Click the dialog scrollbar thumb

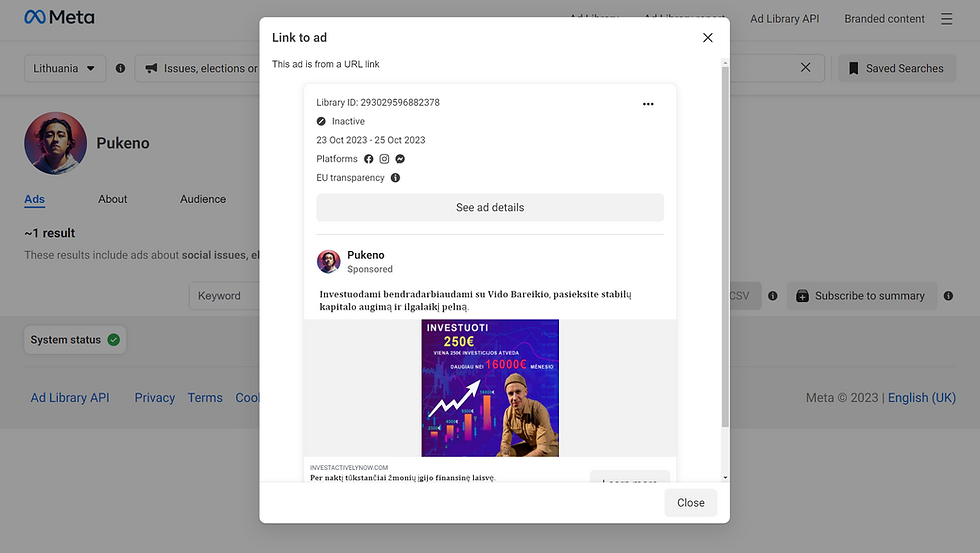pos(725,247)
